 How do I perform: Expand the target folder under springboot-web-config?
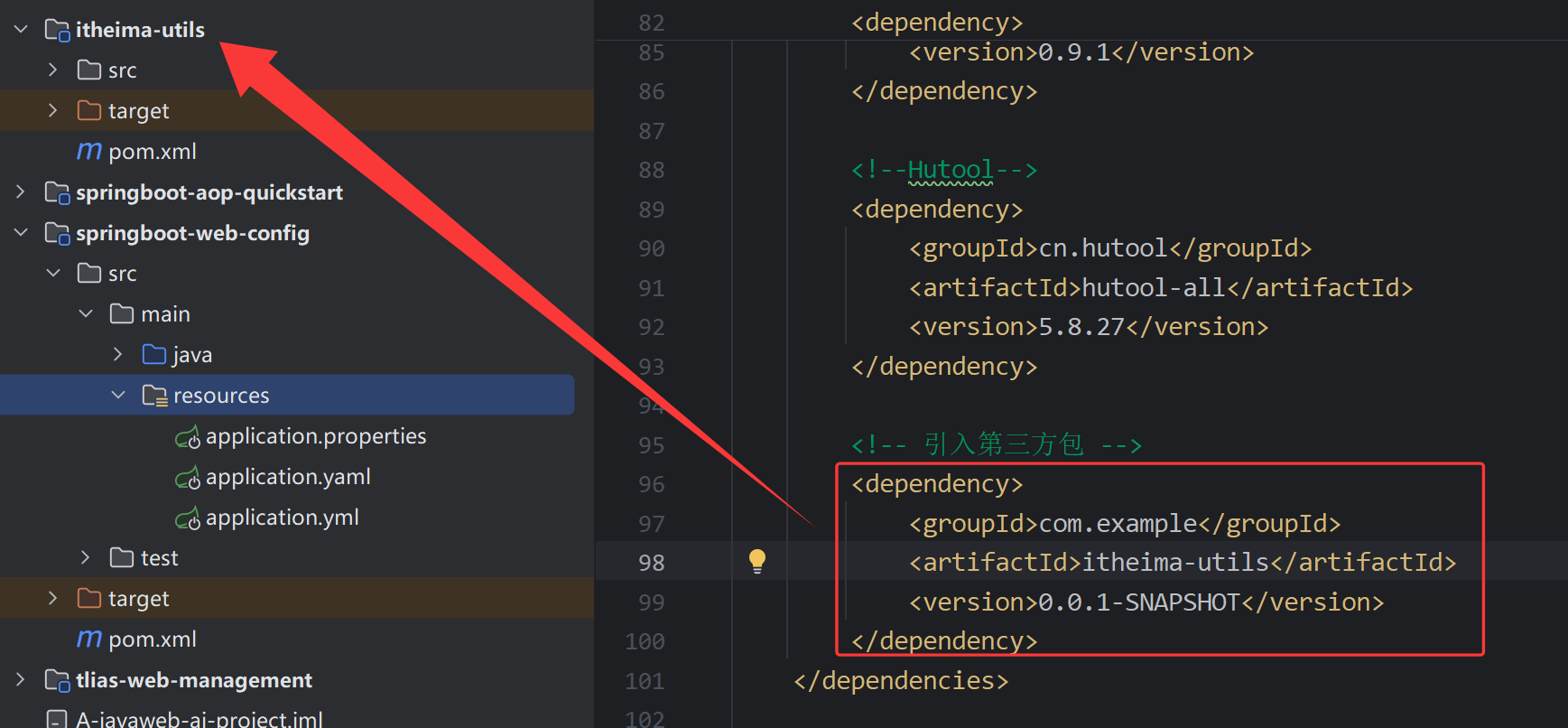[x=53, y=598]
